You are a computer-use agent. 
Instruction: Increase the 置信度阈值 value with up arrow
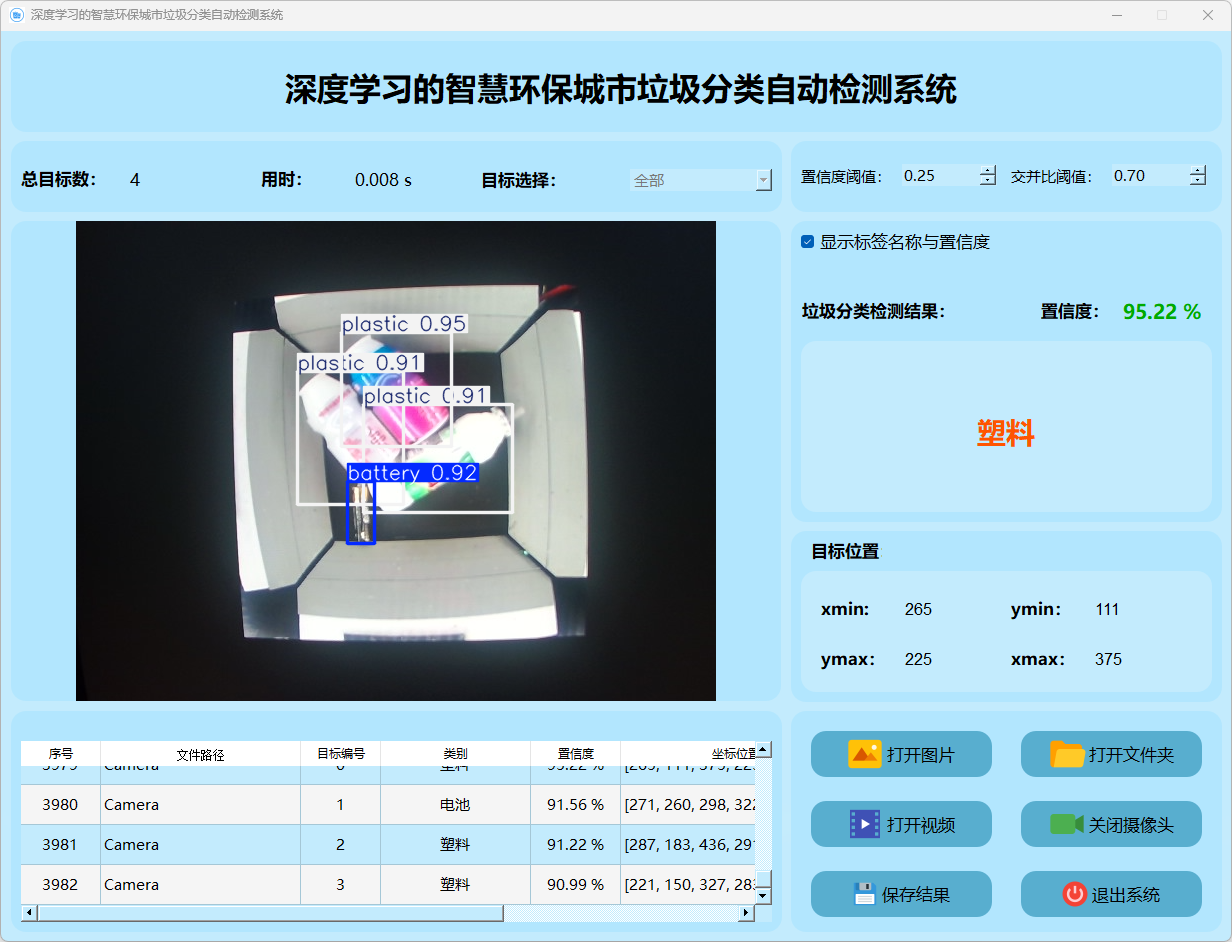pos(988,170)
